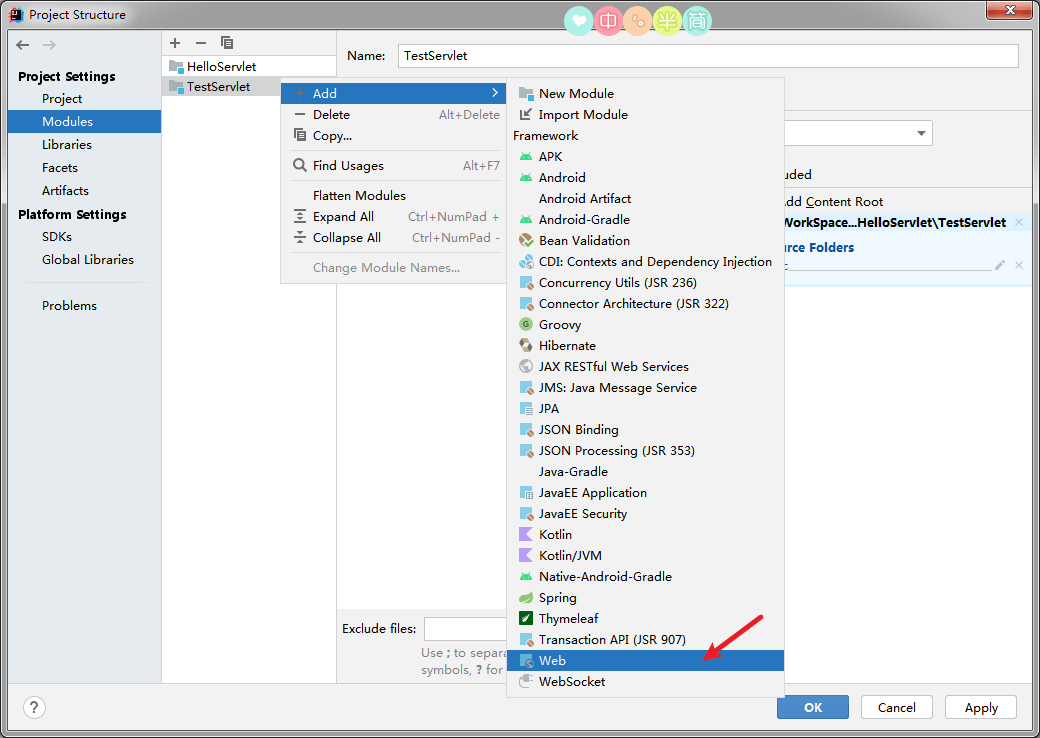Click the WebSocket icon

click(x=526, y=682)
